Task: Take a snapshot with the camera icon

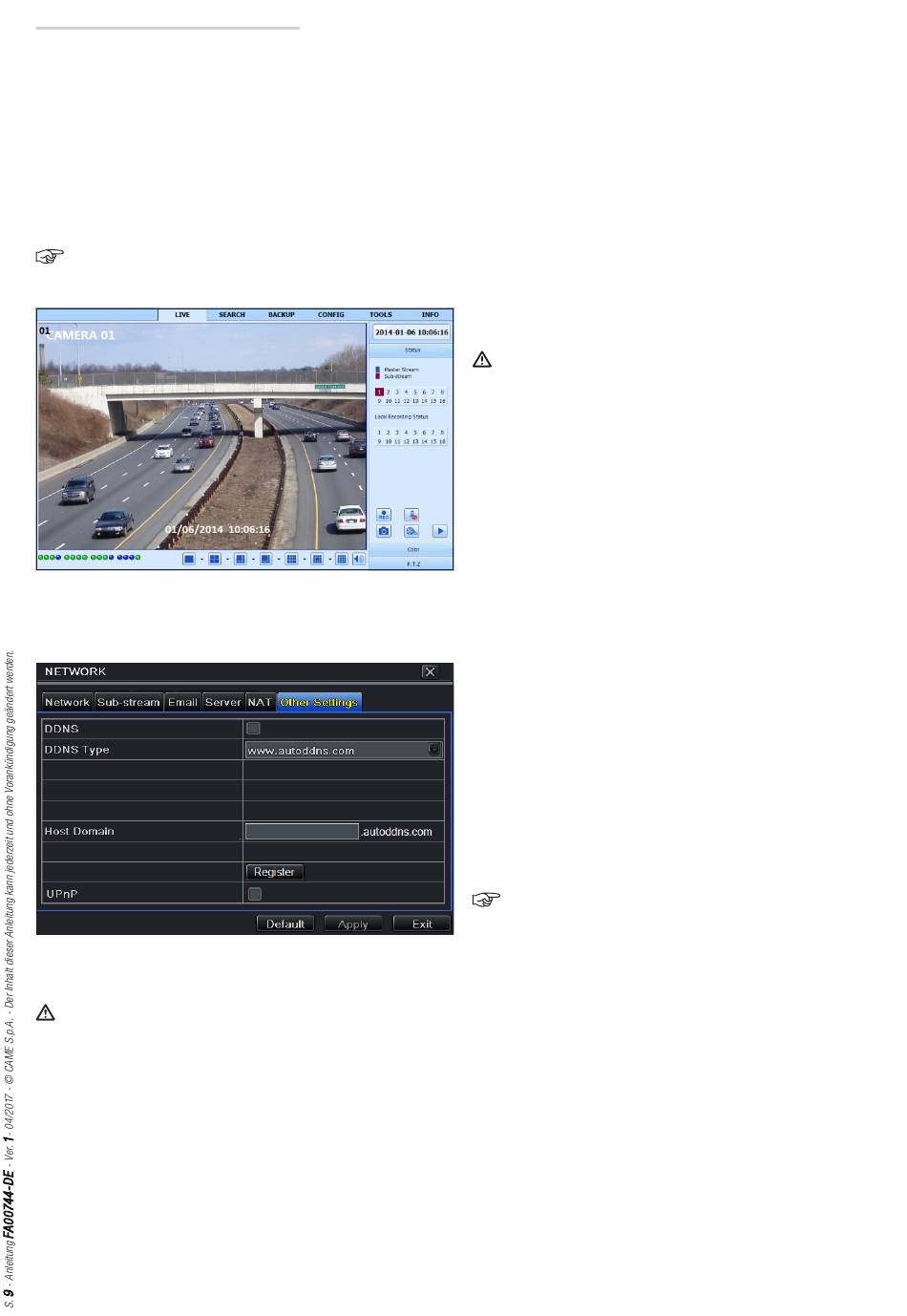Action: point(384,531)
